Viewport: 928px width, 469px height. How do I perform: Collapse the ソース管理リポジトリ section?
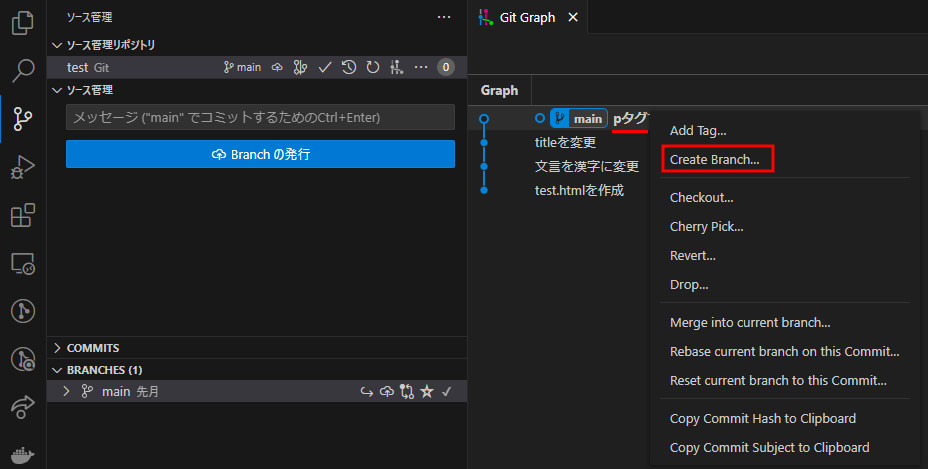click(x=57, y=45)
